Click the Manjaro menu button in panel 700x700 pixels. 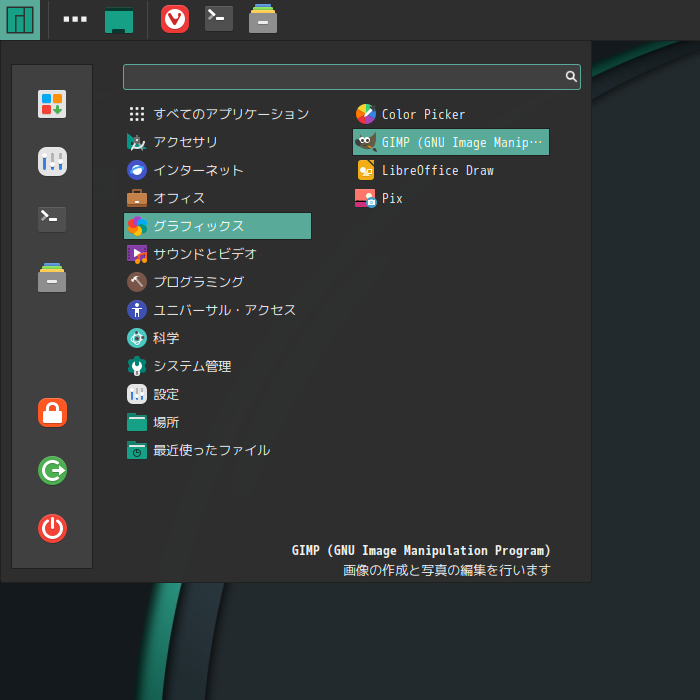20,19
